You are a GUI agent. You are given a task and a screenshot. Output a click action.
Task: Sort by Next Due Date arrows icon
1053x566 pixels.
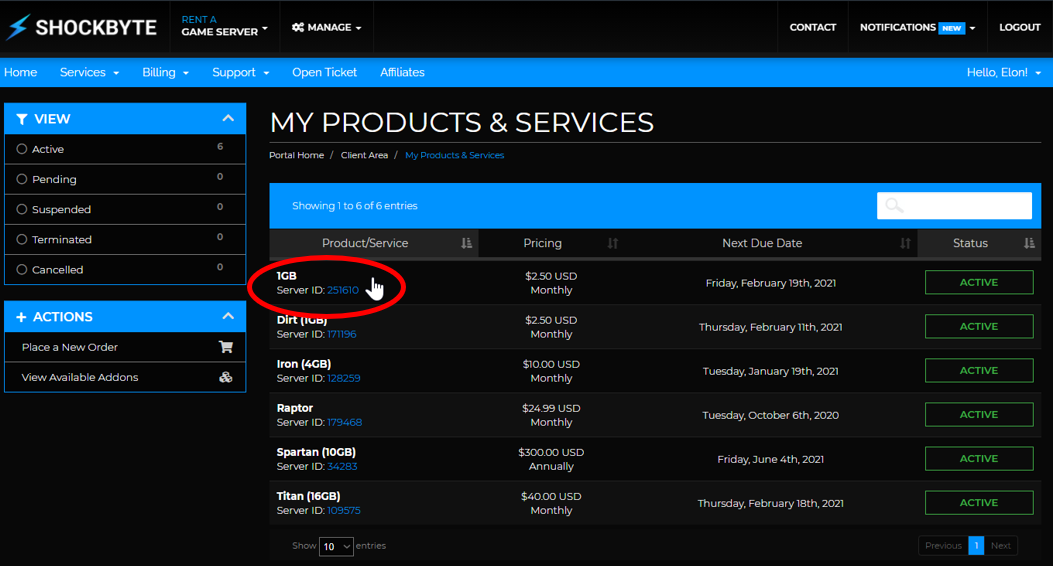tap(905, 243)
